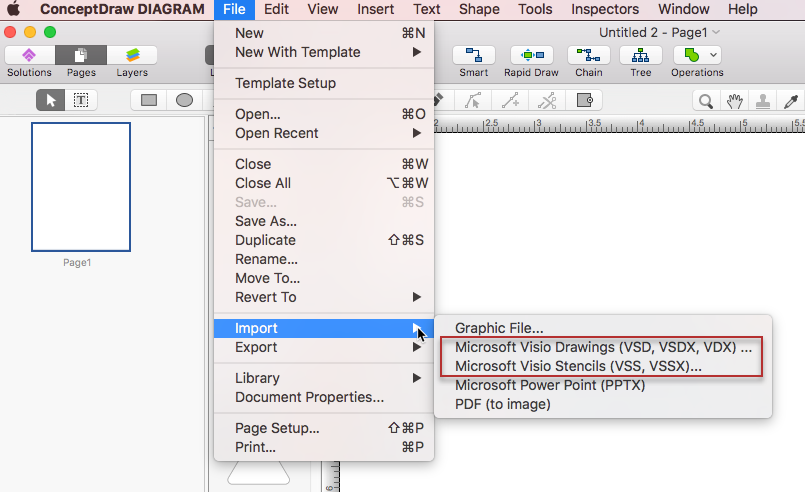805x492 pixels.
Task: Open the Apple menu
Action: click(x=14, y=9)
